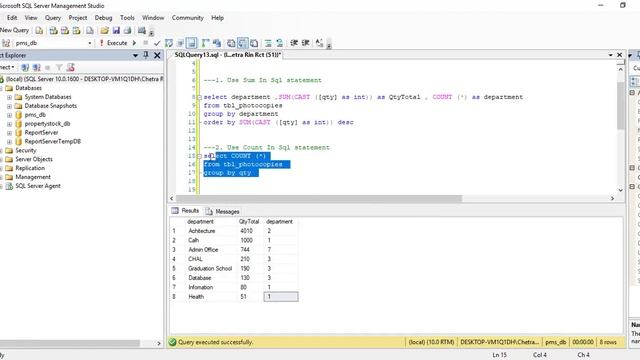Open an Analysis Services DMX Query
Viewport: 640px width, 360px height.
pyautogui.click(x=65, y=31)
